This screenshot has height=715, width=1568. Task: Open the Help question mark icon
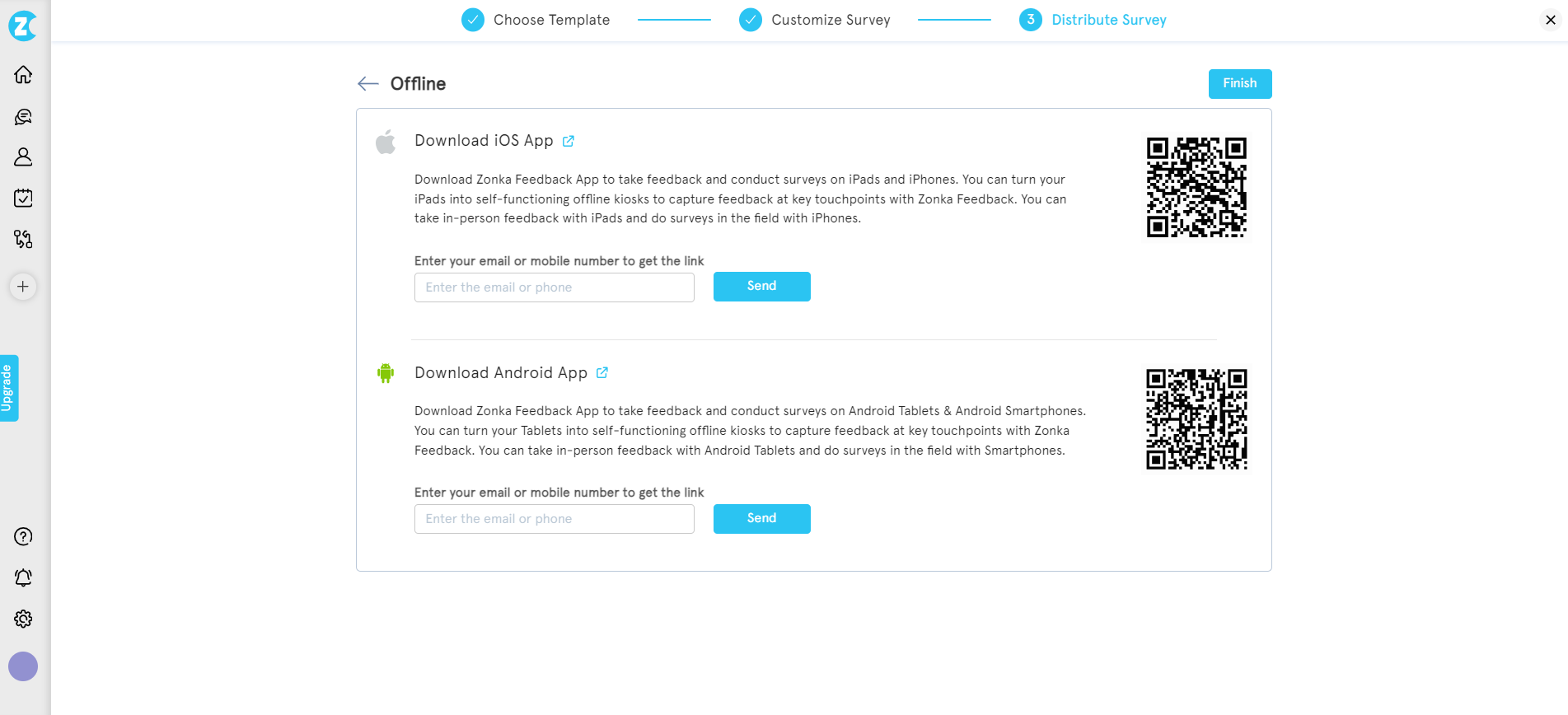click(x=23, y=536)
